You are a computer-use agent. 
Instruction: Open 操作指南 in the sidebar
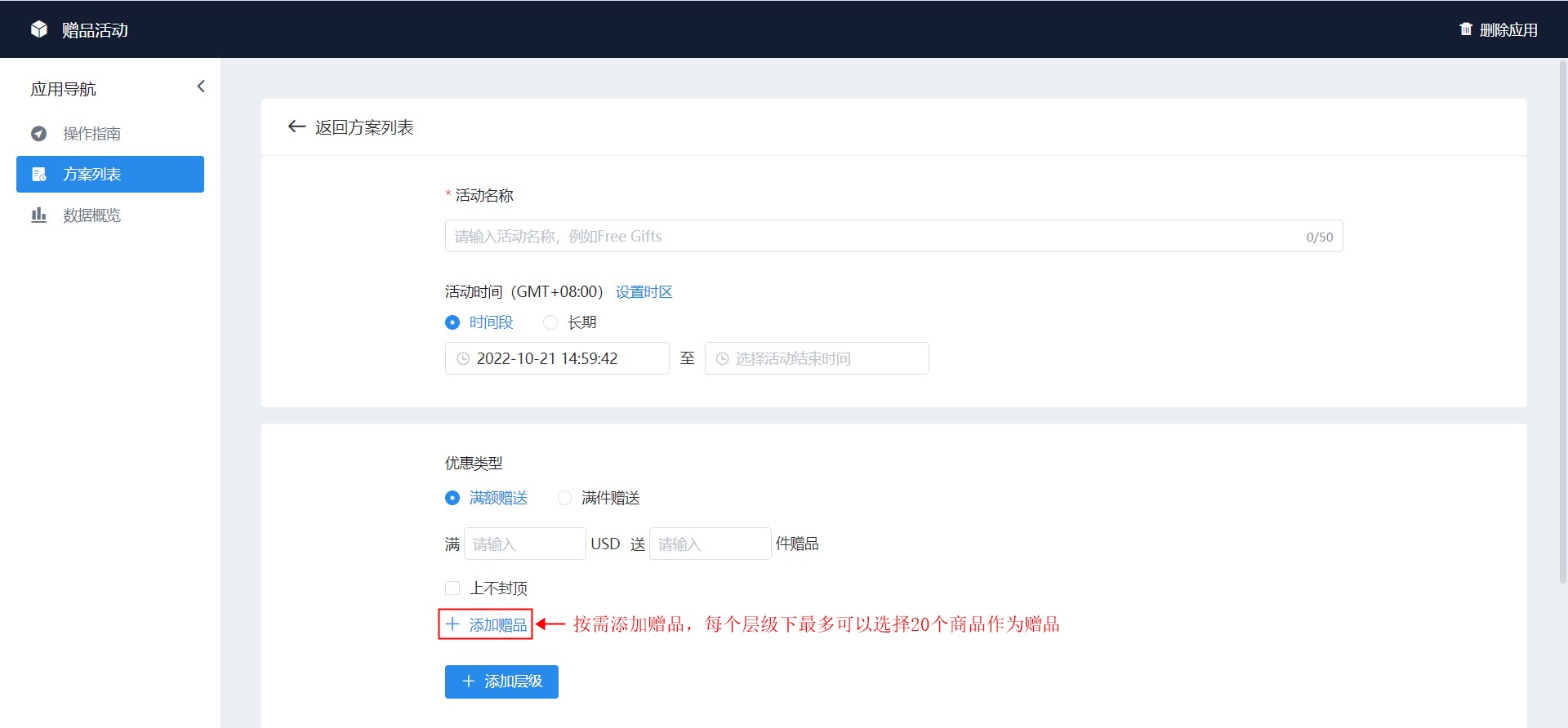coord(110,134)
